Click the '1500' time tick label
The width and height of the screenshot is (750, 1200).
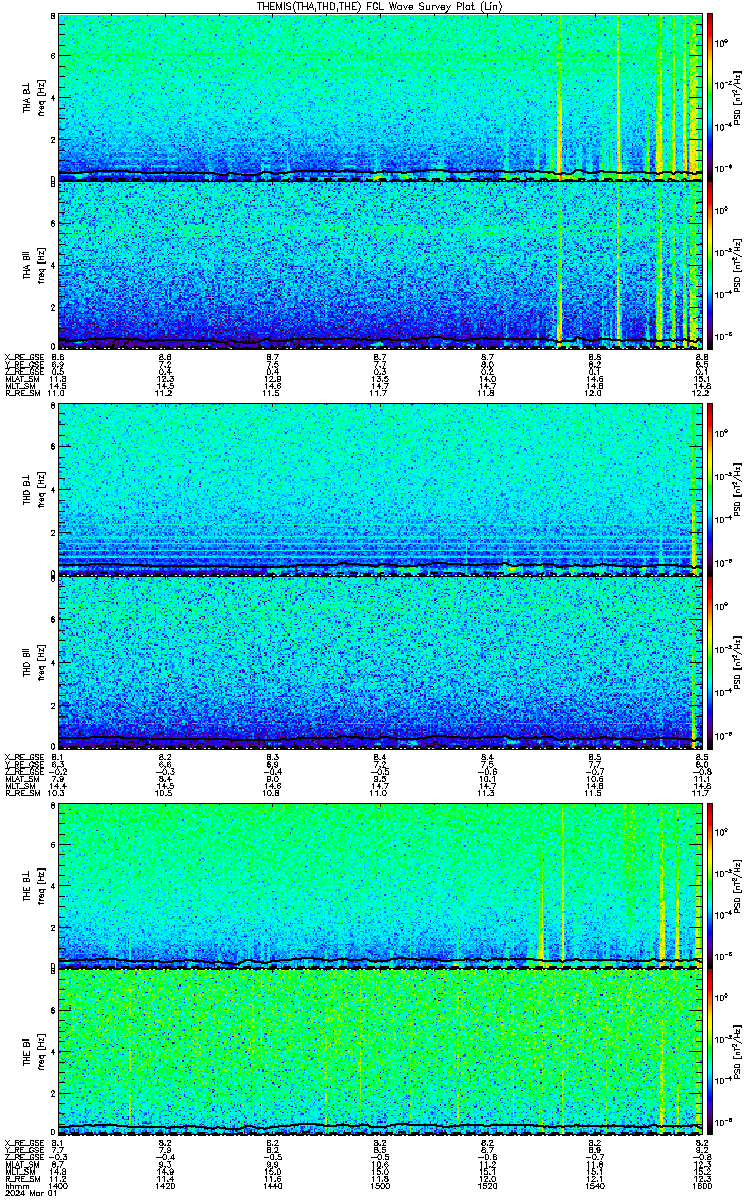380,1187
